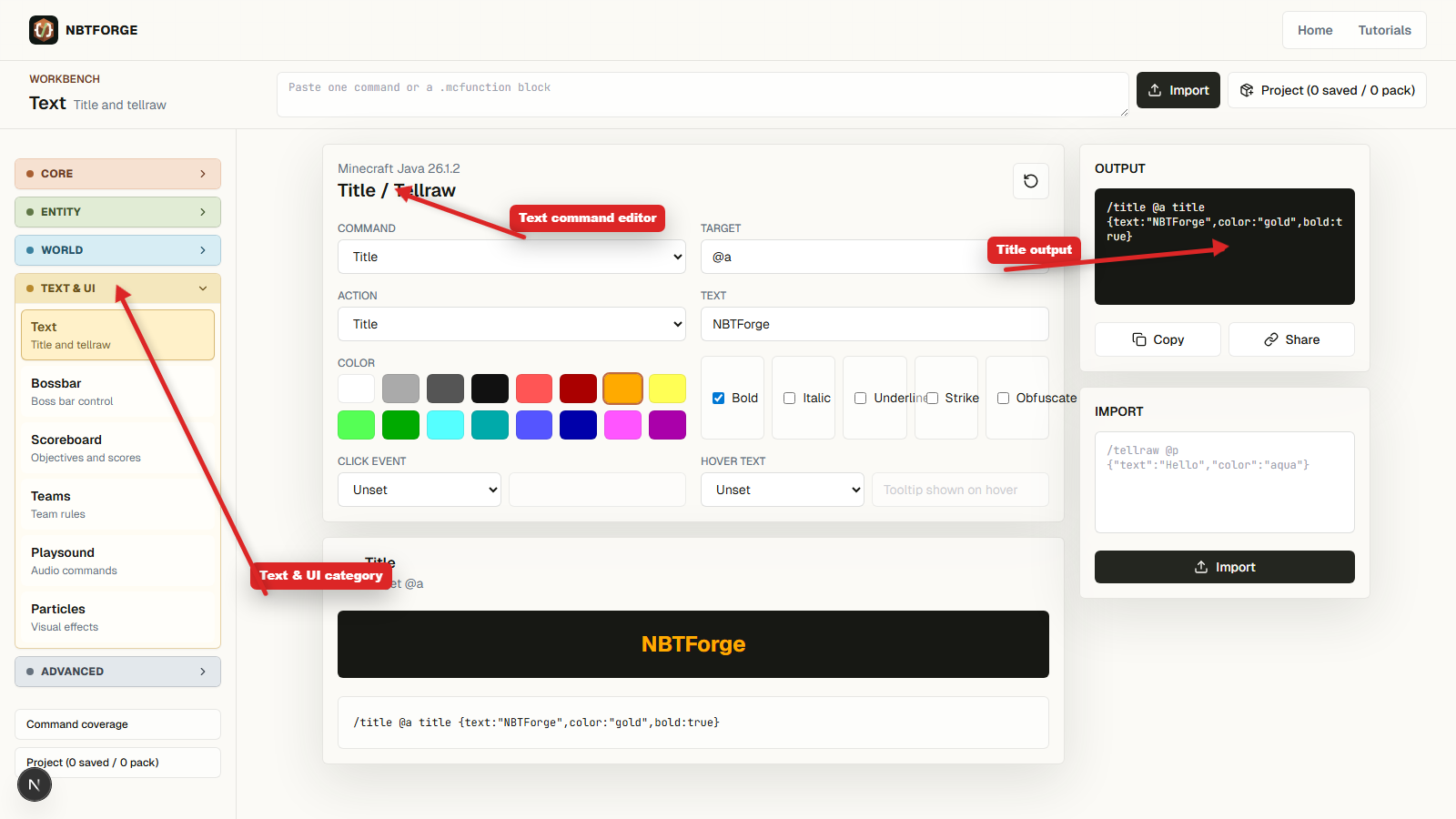
Task: Click the round N badge at bottom left
Action: point(35,784)
